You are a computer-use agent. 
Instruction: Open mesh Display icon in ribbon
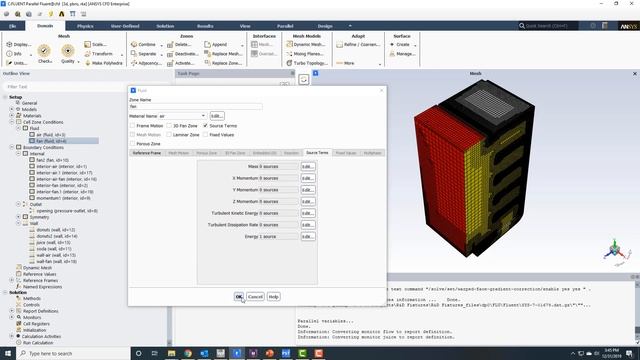9,44
